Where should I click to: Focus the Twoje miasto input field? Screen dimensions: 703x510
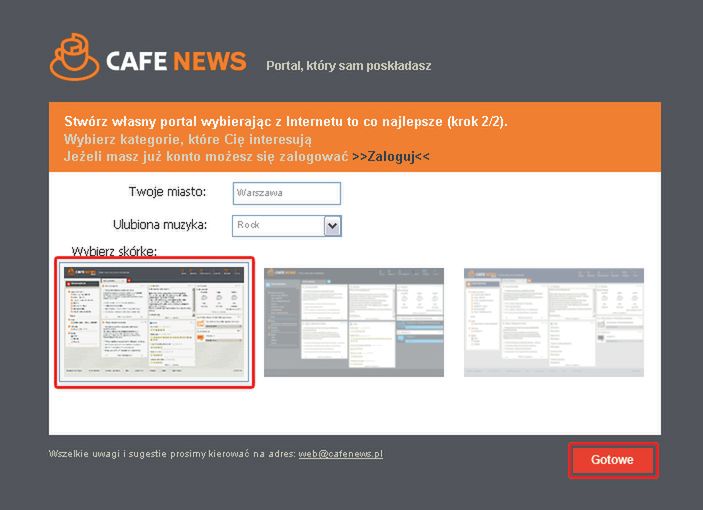point(286,193)
